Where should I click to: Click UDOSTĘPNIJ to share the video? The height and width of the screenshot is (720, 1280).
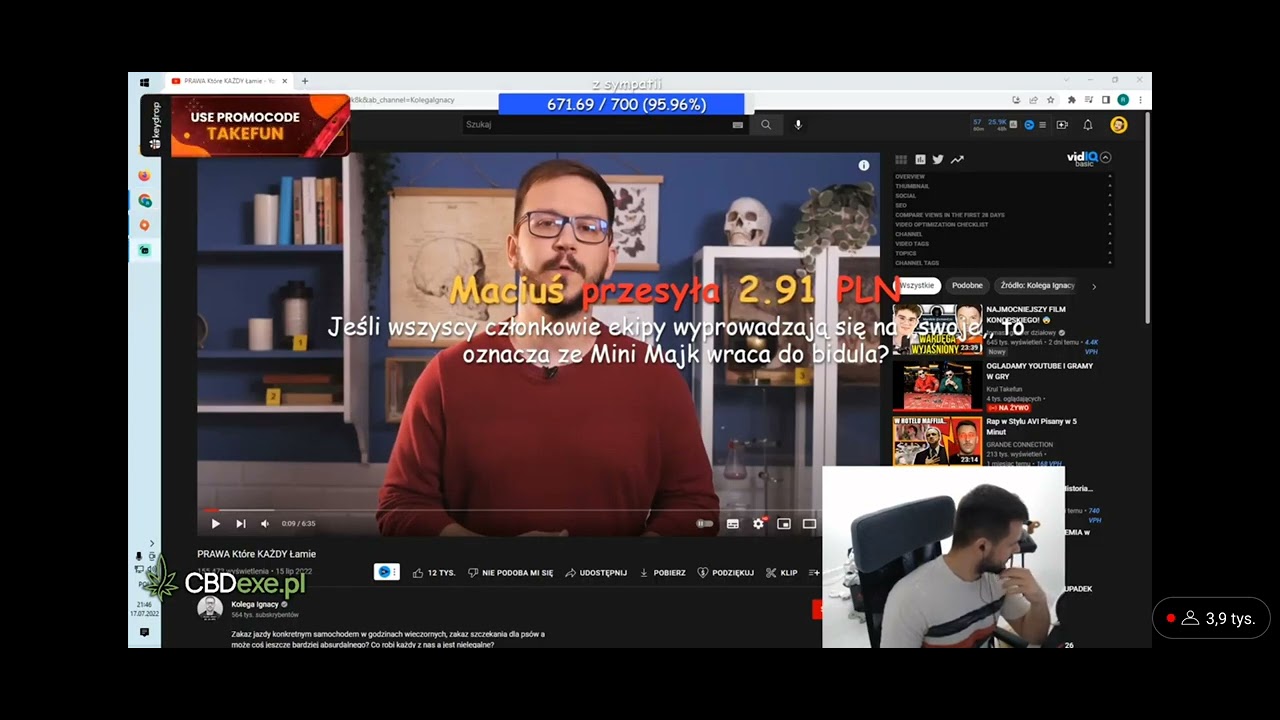tap(596, 573)
